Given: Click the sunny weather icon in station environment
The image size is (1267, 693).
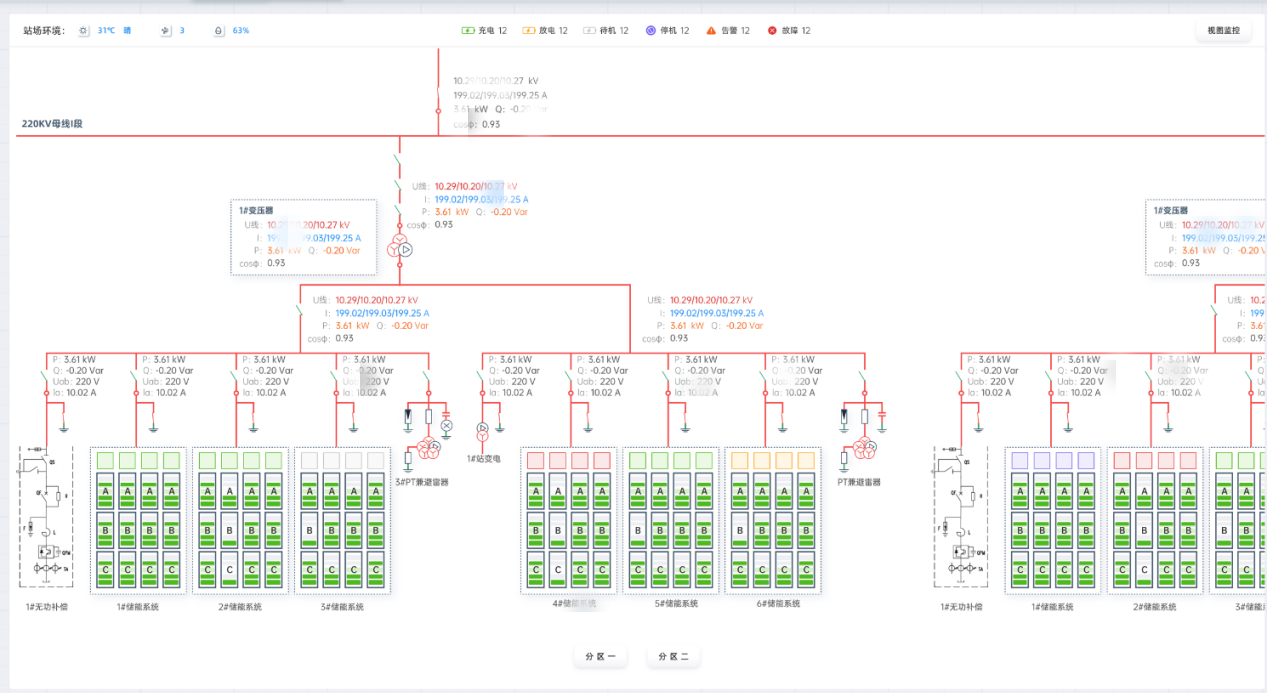Looking at the screenshot, I should (x=84, y=31).
